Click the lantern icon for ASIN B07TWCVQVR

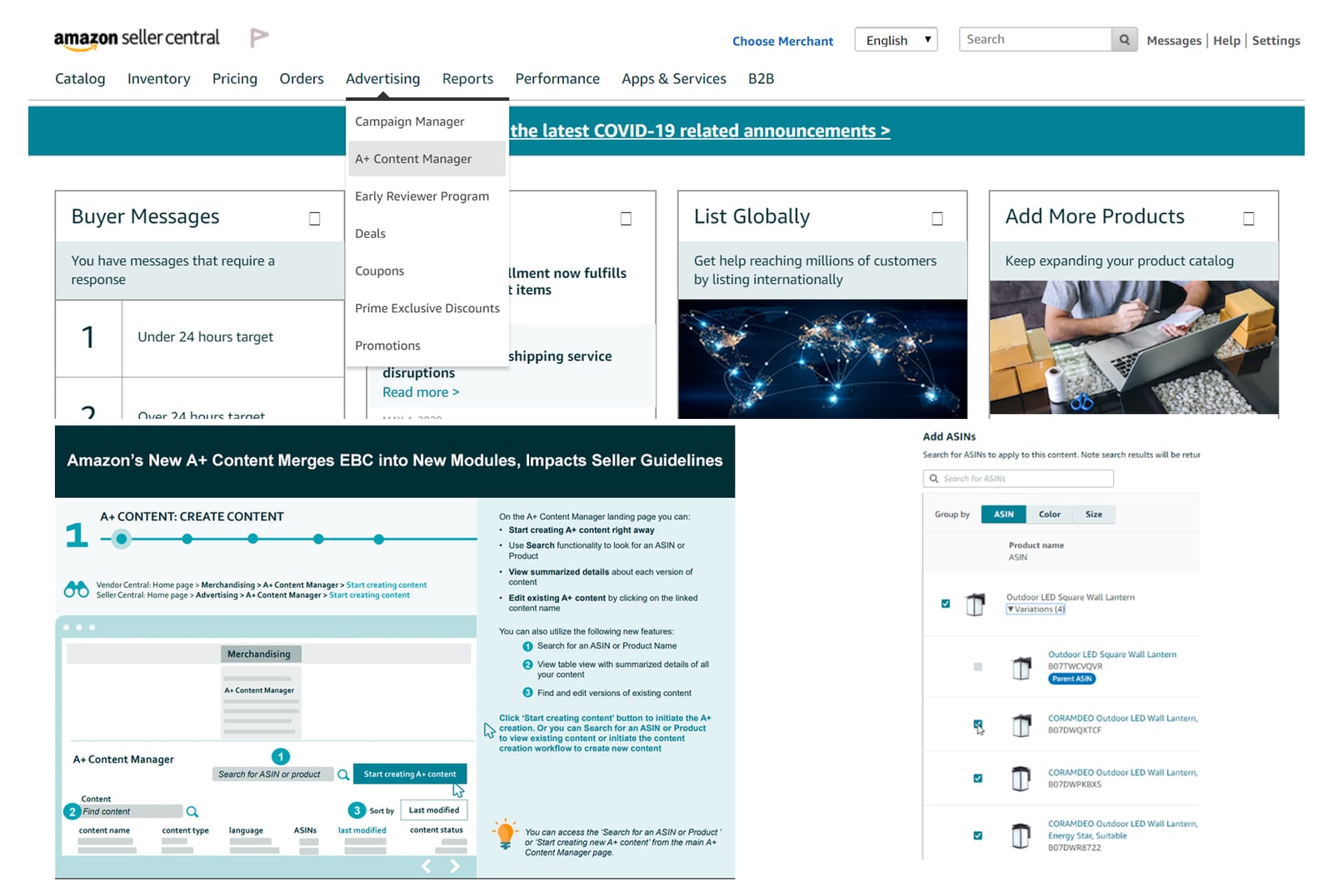pos(1021,668)
